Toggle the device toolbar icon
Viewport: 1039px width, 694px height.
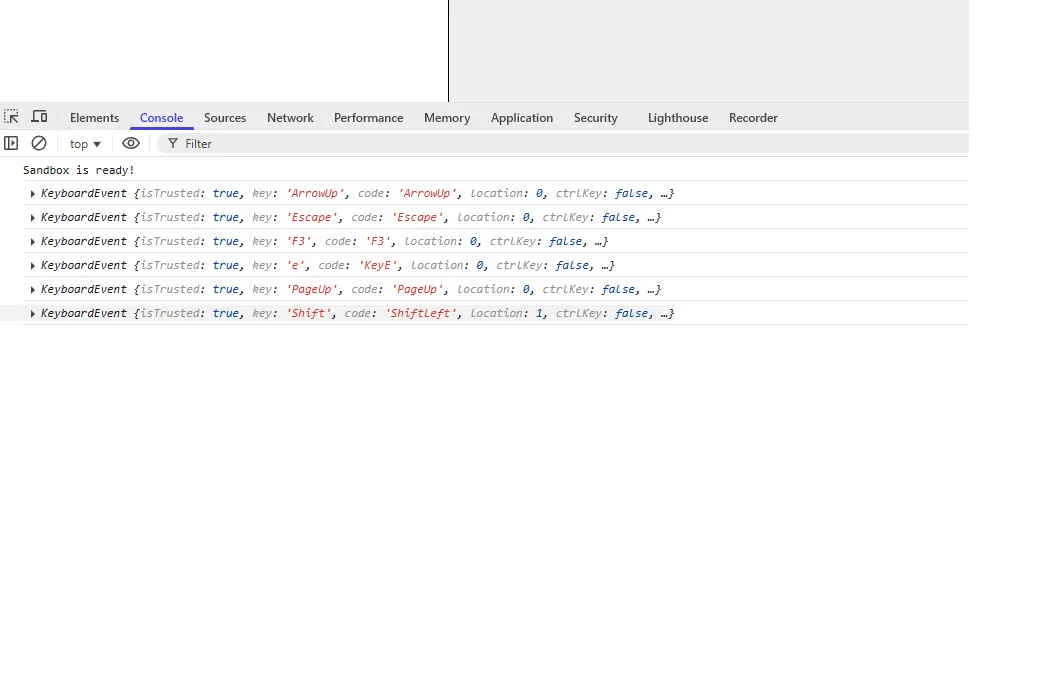[x=40, y=117]
